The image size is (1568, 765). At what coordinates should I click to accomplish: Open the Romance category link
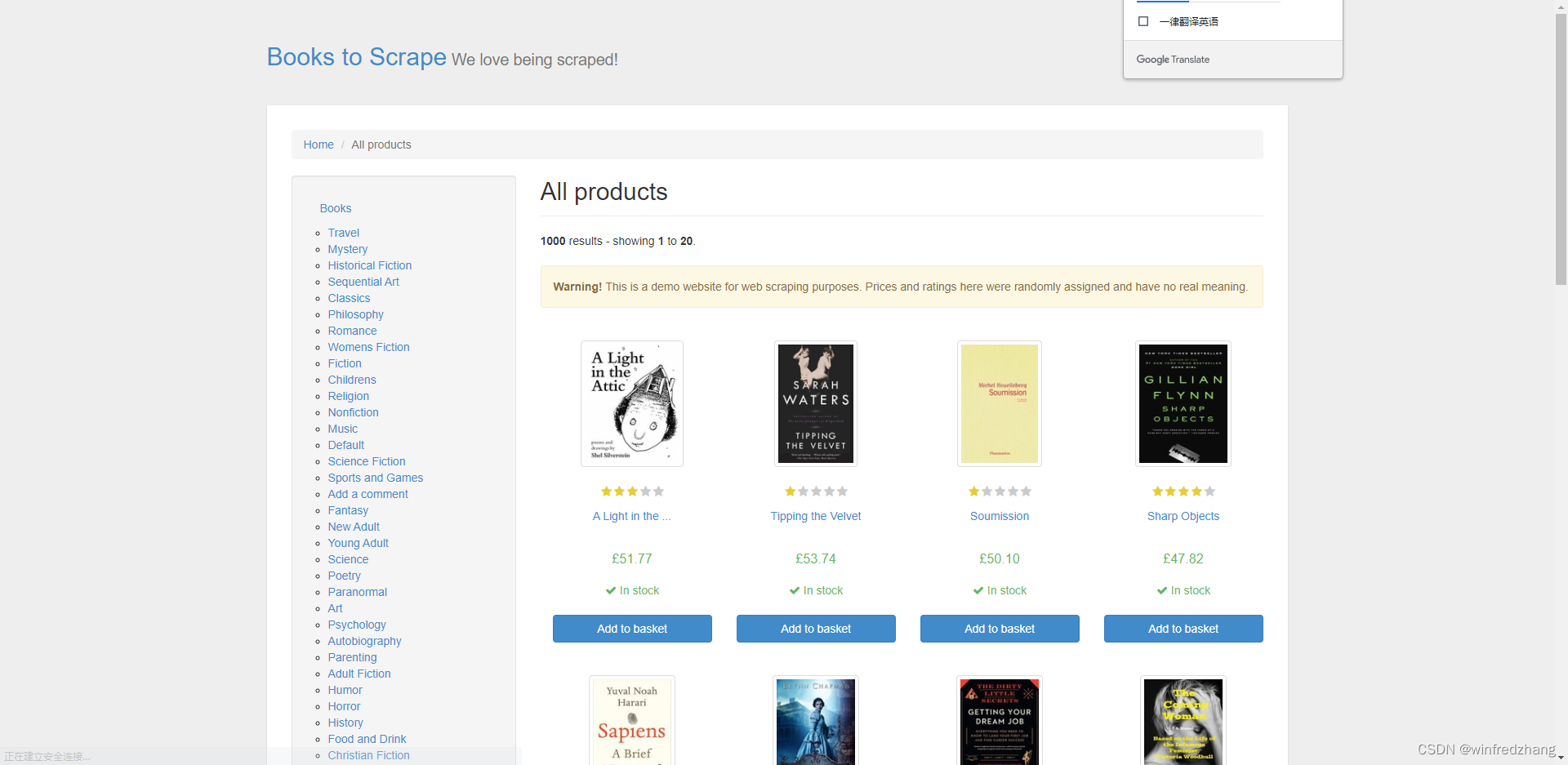tap(353, 331)
